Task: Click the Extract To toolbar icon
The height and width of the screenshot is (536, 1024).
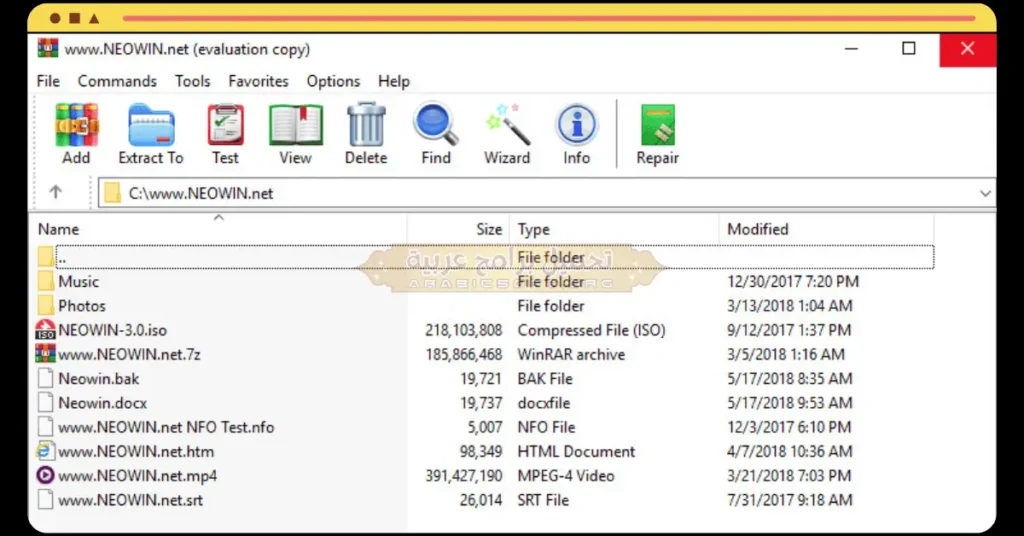Action: click(x=151, y=125)
